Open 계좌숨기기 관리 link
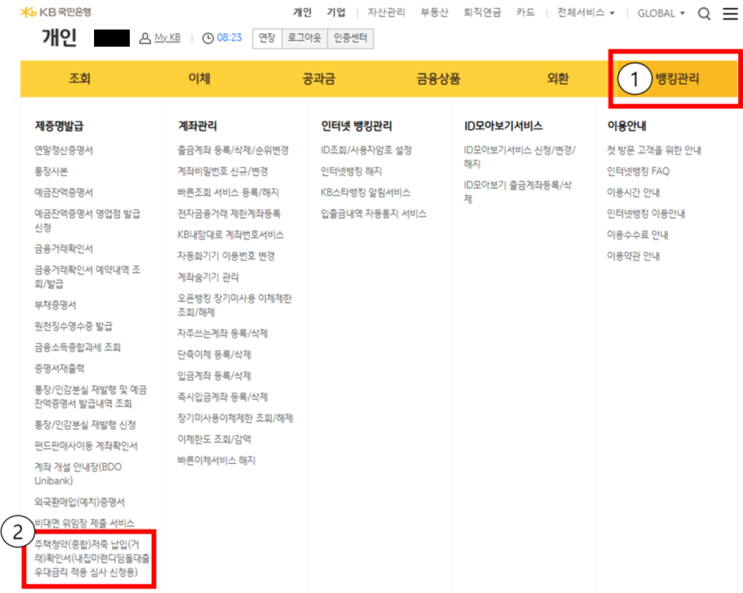Image resolution: width=743 pixels, height=593 pixels. point(208,277)
